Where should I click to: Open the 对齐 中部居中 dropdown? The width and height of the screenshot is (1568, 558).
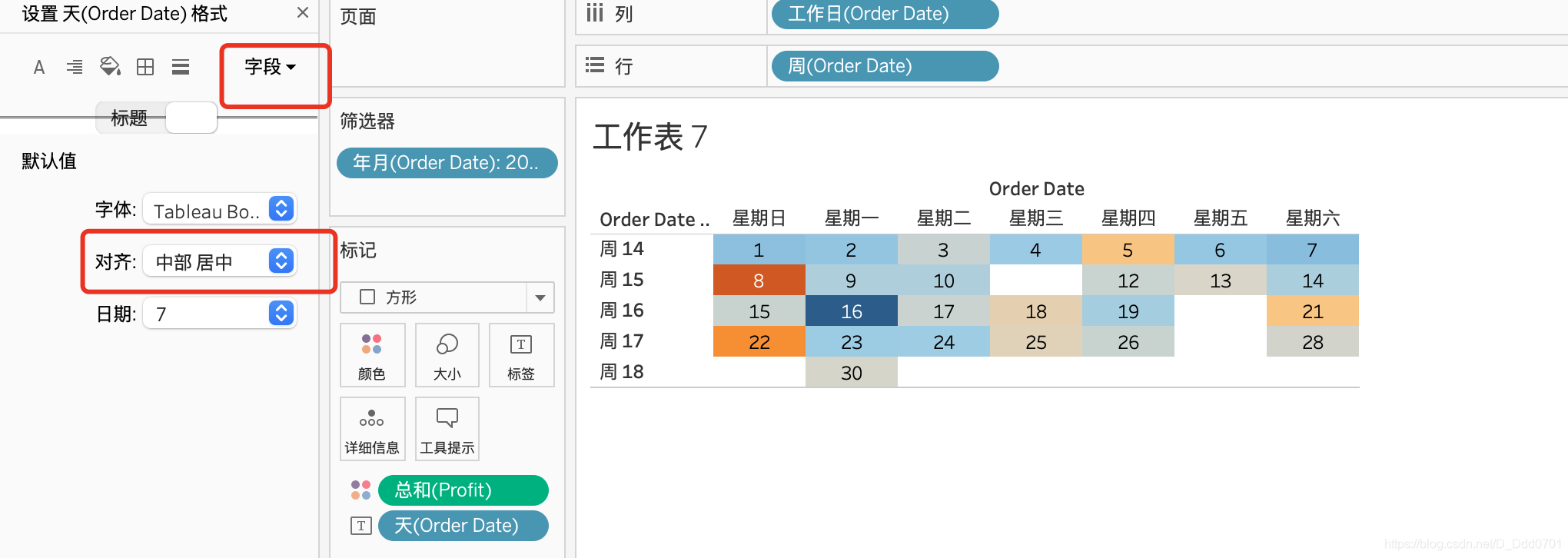click(220, 261)
